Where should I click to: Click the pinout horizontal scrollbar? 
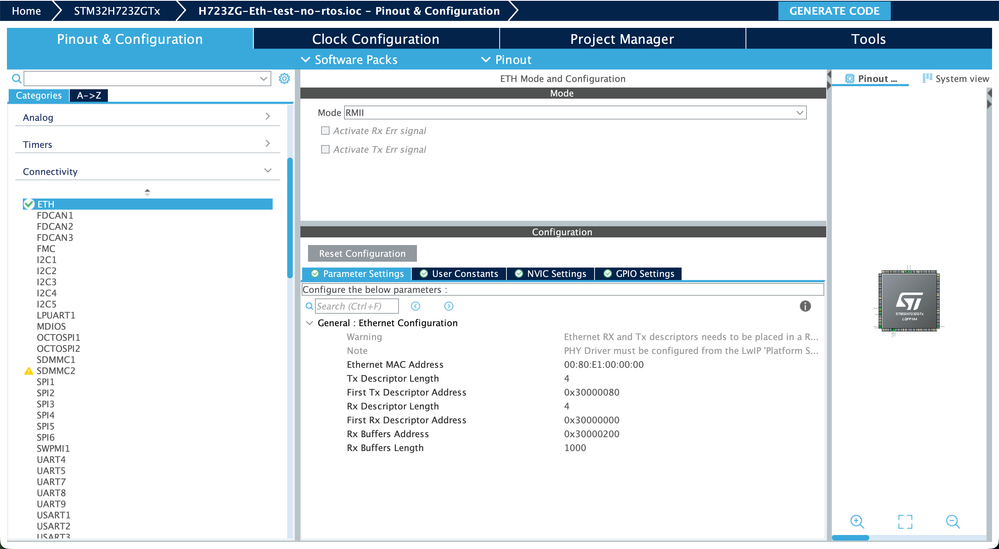(x=851, y=538)
